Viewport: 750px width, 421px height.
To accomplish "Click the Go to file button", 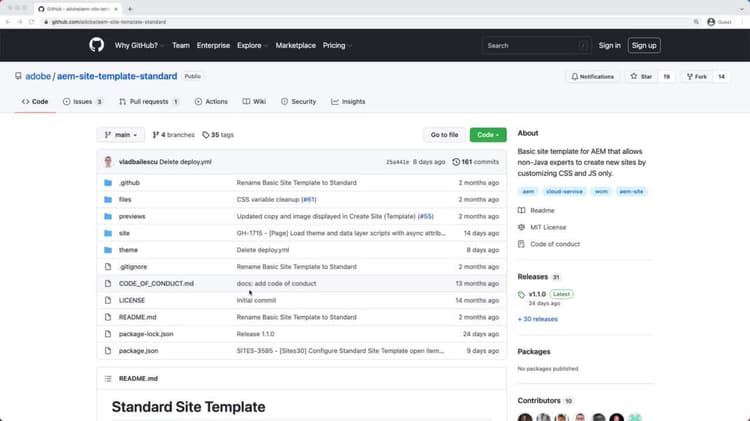I will (x=444, y=135).
